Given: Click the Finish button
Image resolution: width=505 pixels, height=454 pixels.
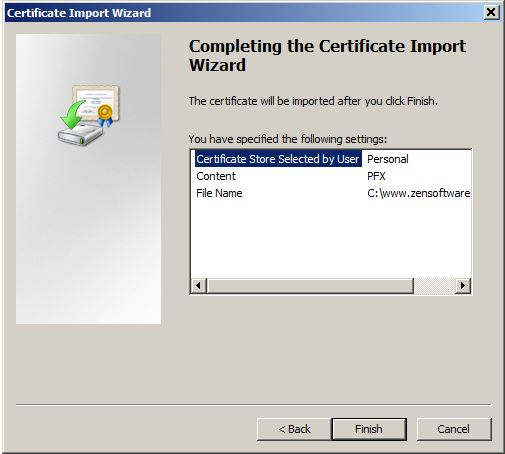Looking at the screenshot, I should (369, 429).
